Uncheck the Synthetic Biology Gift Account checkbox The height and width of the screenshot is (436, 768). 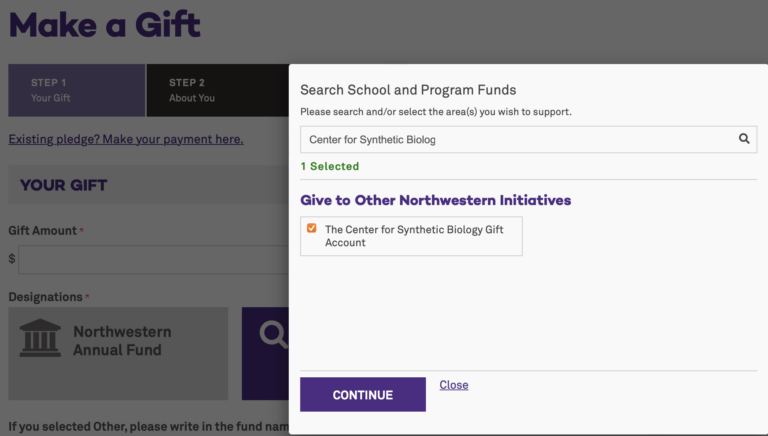click(312, 229)
